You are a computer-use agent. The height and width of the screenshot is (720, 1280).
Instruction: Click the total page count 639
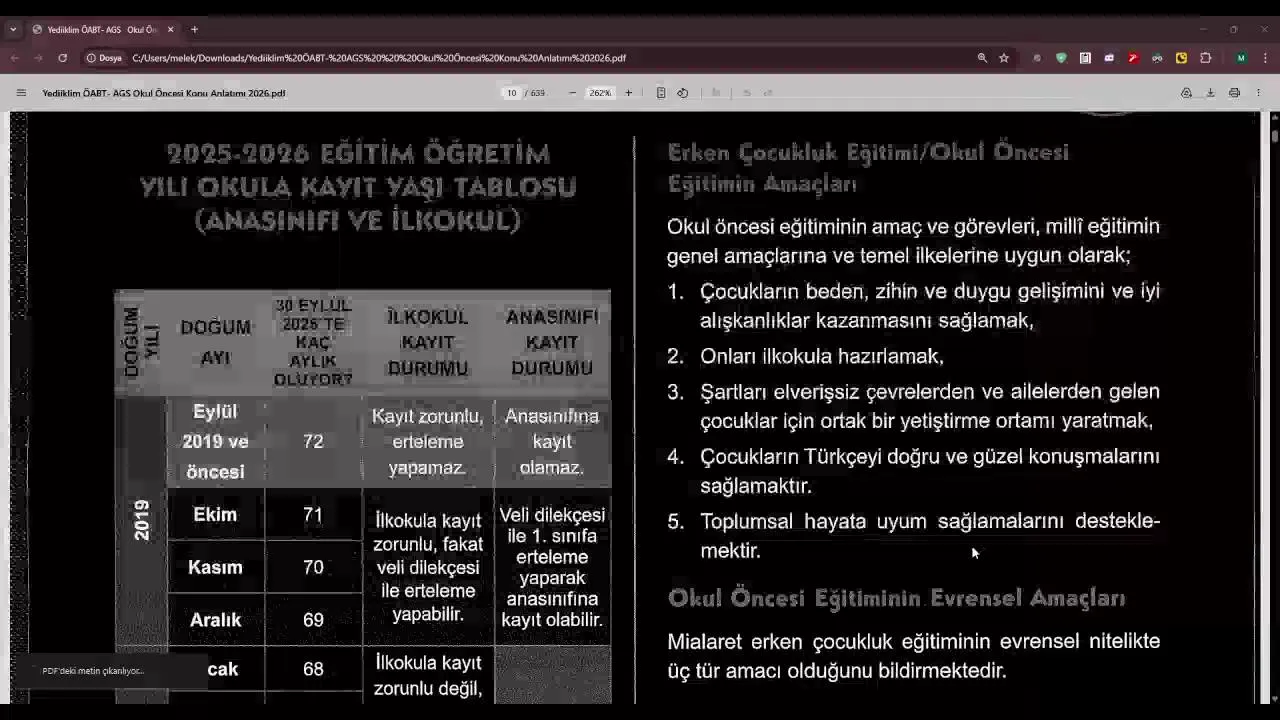click(538, 93)
